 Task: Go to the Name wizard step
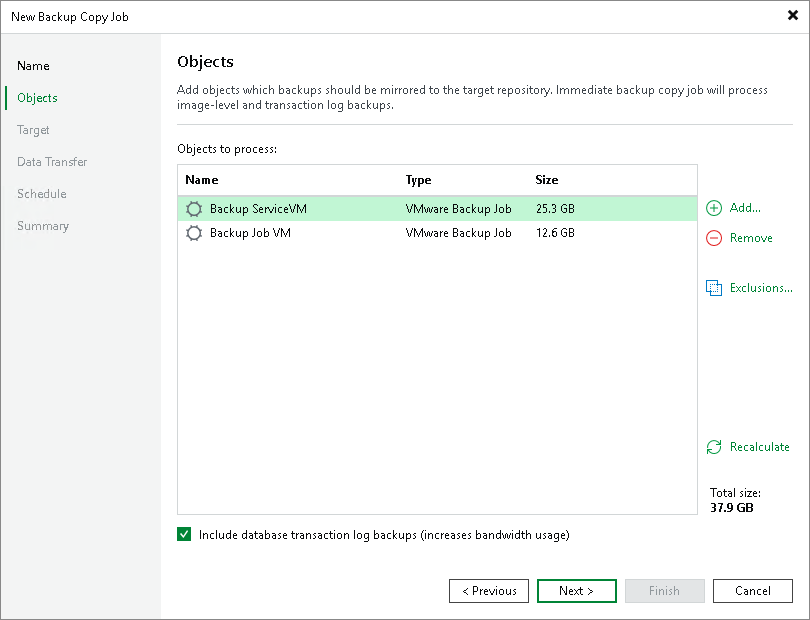tap(33, 66)
